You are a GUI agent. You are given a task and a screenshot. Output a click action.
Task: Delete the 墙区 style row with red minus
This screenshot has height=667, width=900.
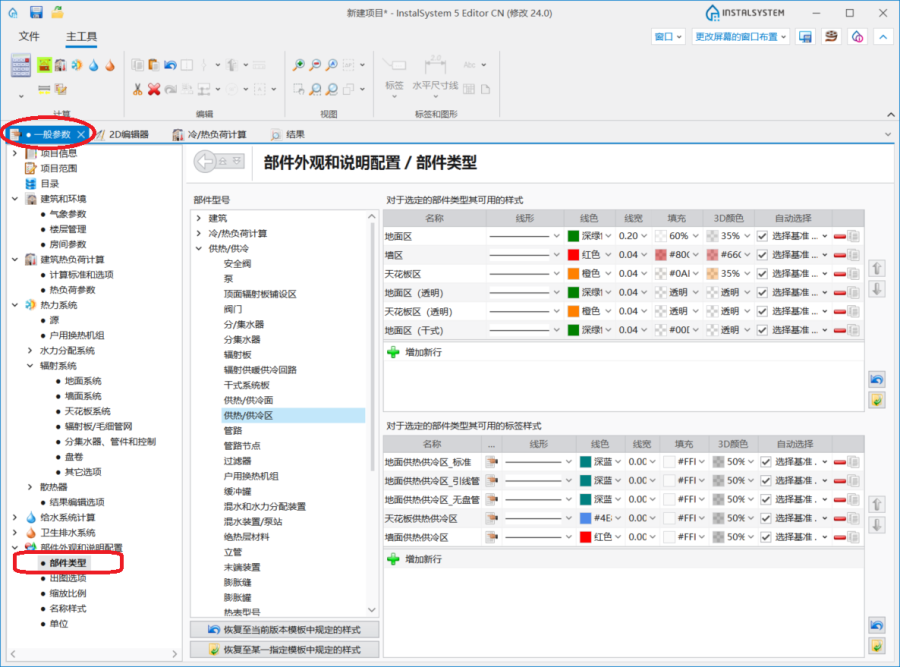click(x=839, y=255)
